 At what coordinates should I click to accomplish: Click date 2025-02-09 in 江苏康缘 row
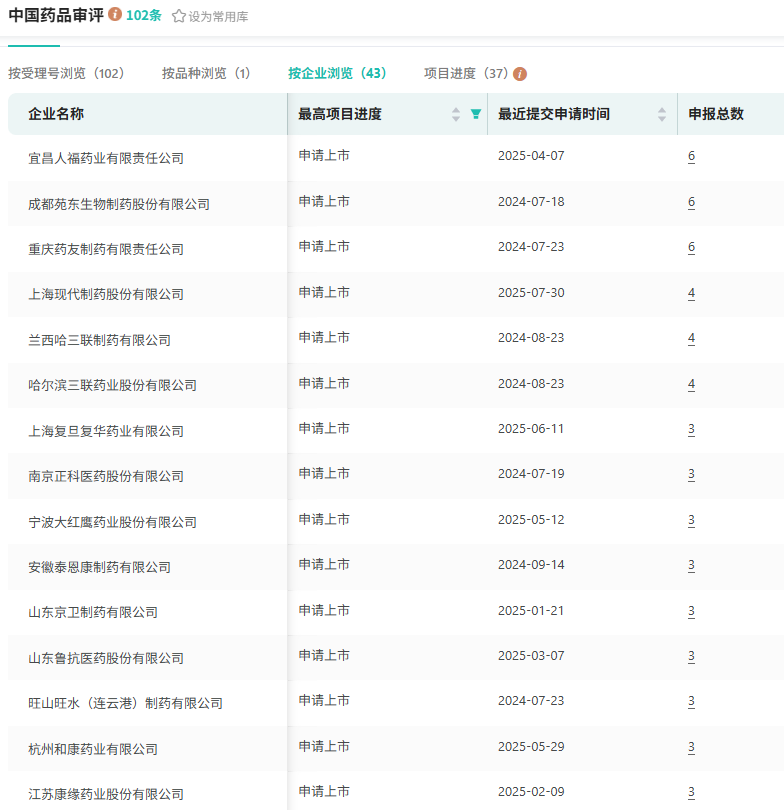click(x=531, y=791)
